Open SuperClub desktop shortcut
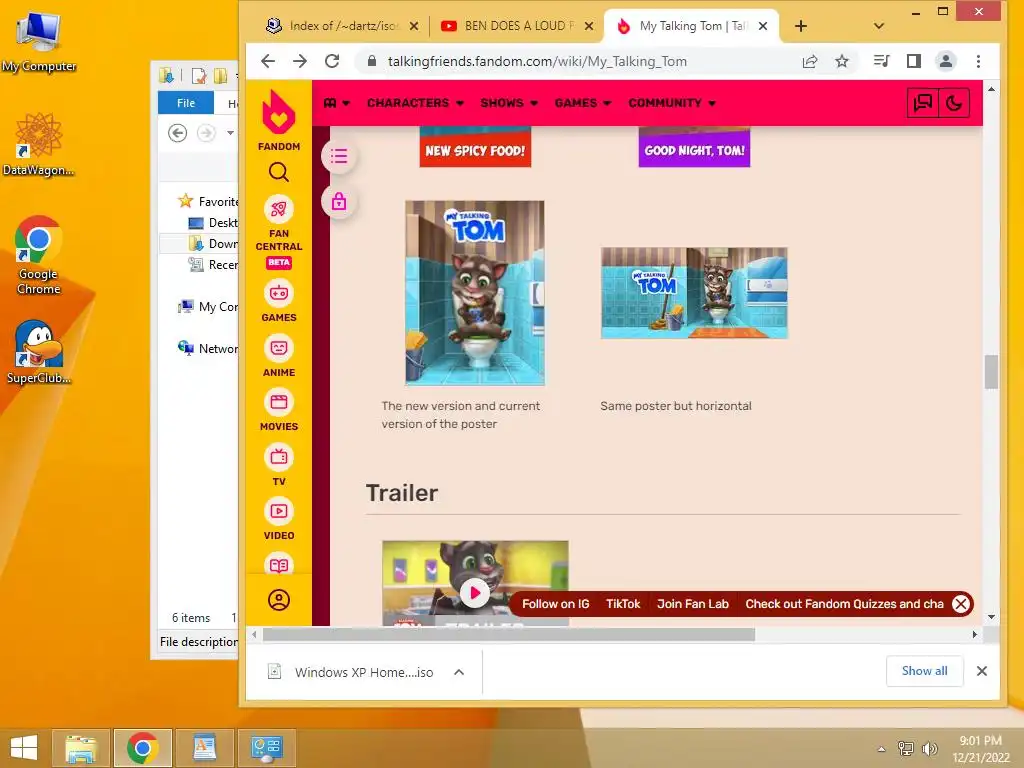1024x768 pixels. click(x=38, y=353)
